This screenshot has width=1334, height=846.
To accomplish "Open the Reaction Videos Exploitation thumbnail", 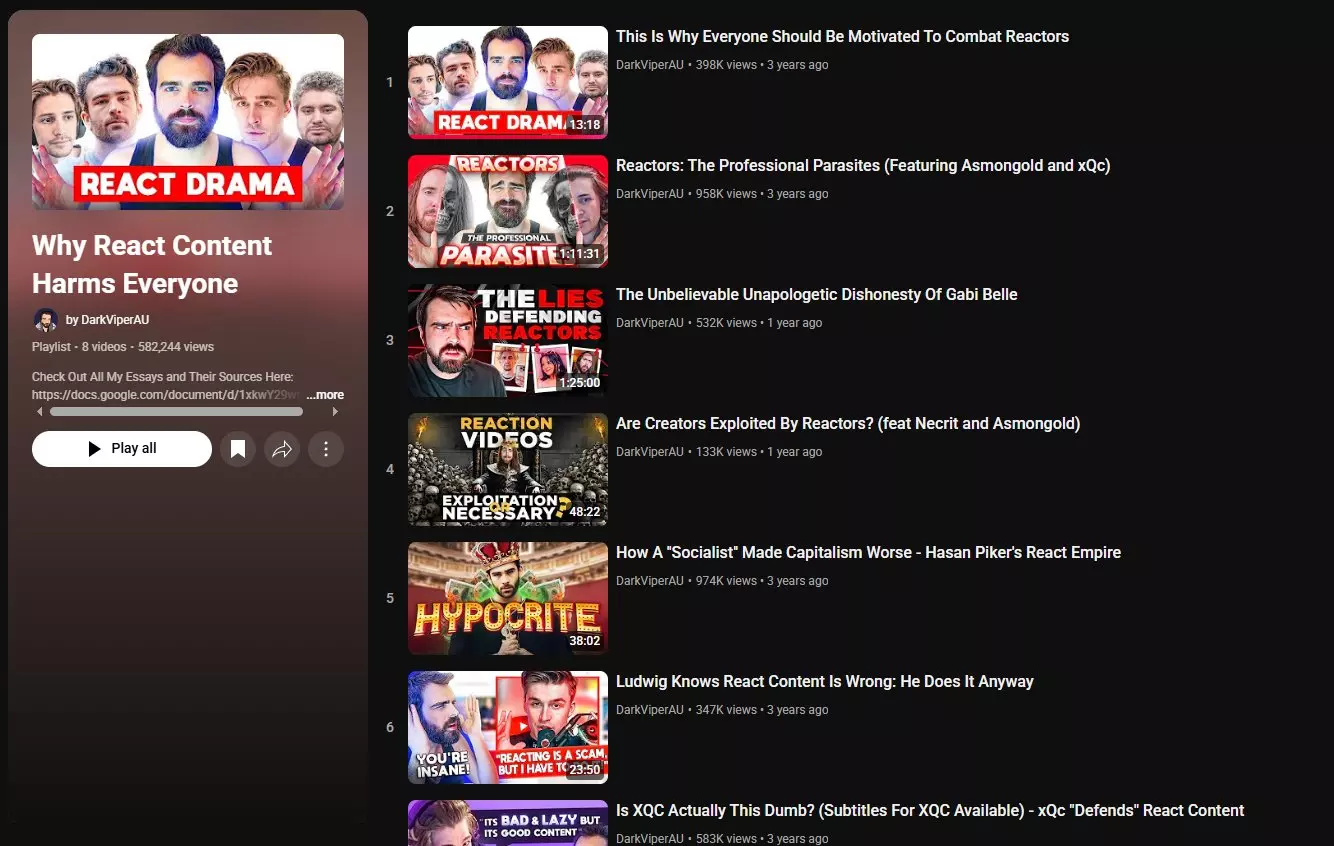I will [x=508, y=469].
